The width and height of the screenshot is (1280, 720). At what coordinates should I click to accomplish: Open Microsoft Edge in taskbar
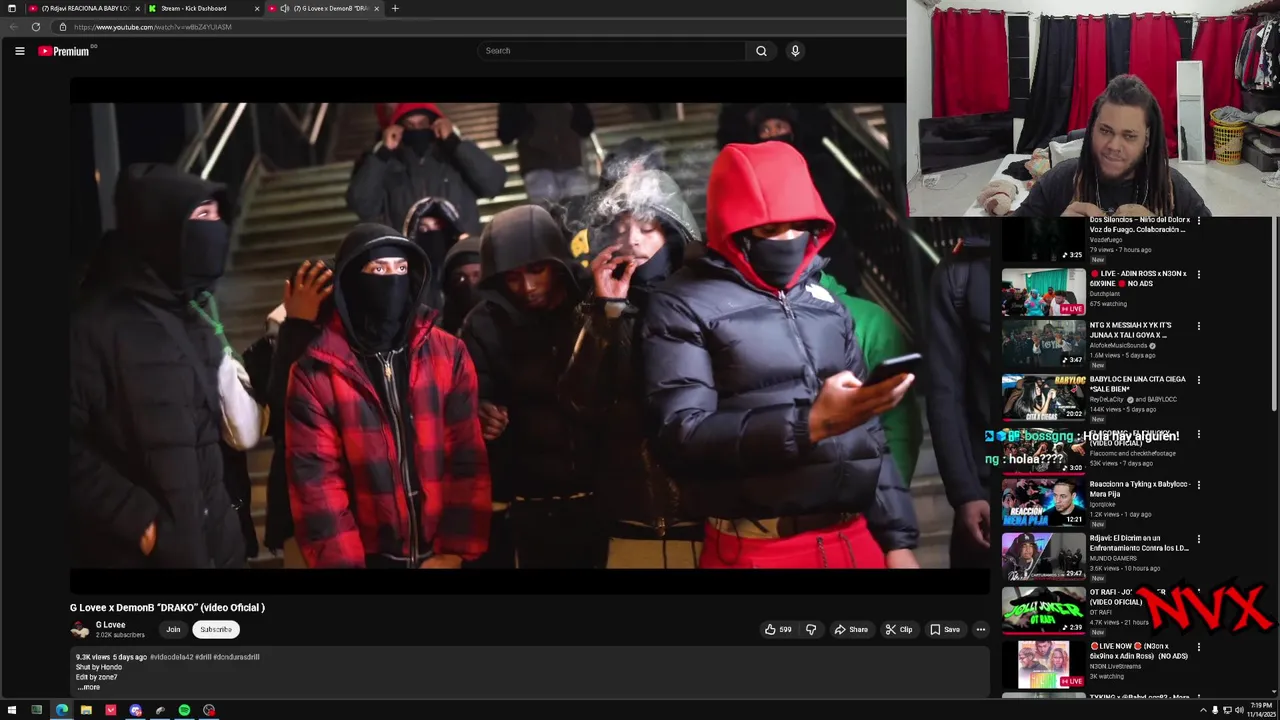click(61, 710)
